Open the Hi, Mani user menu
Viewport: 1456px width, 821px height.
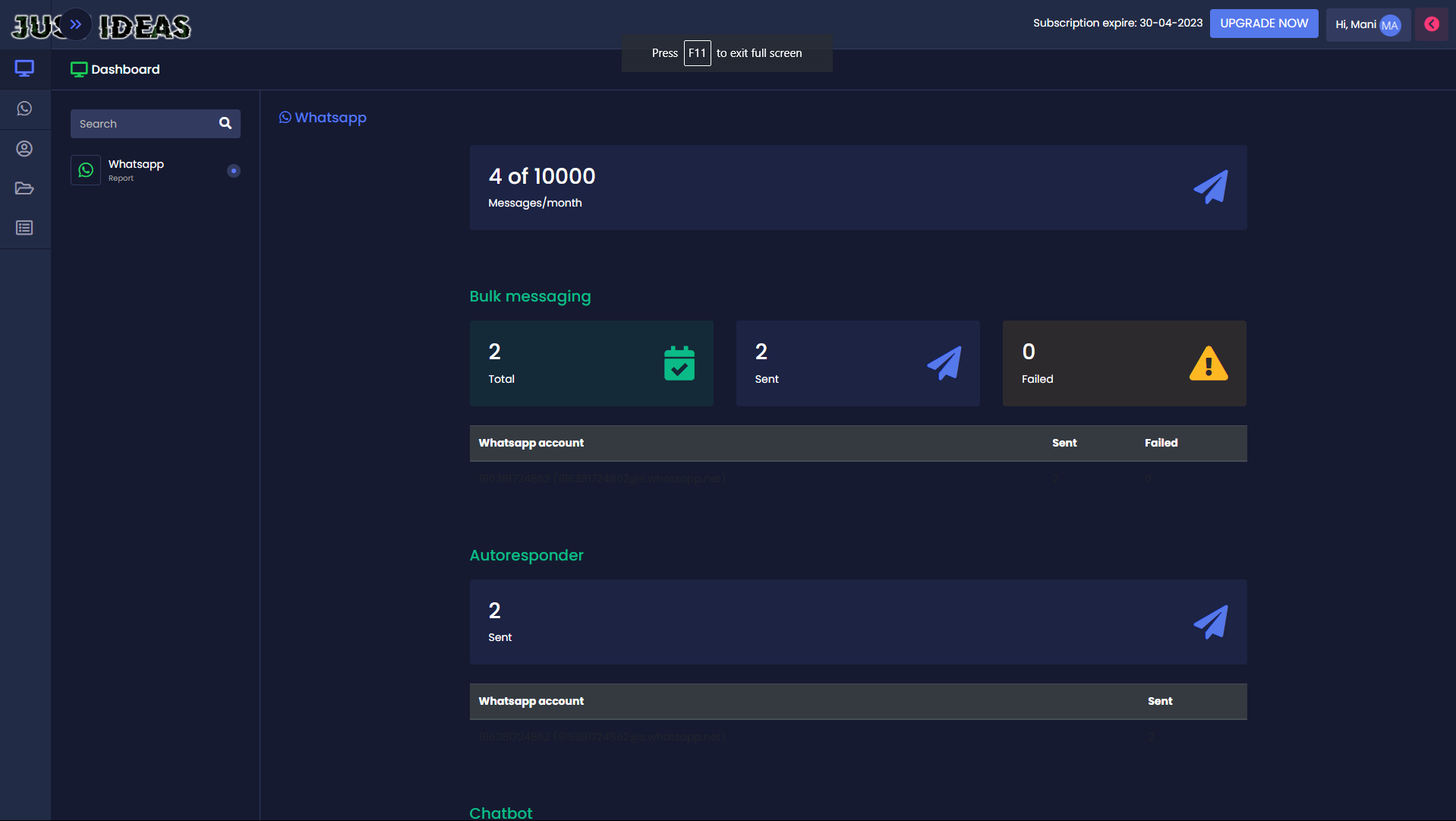(1368, 25)
